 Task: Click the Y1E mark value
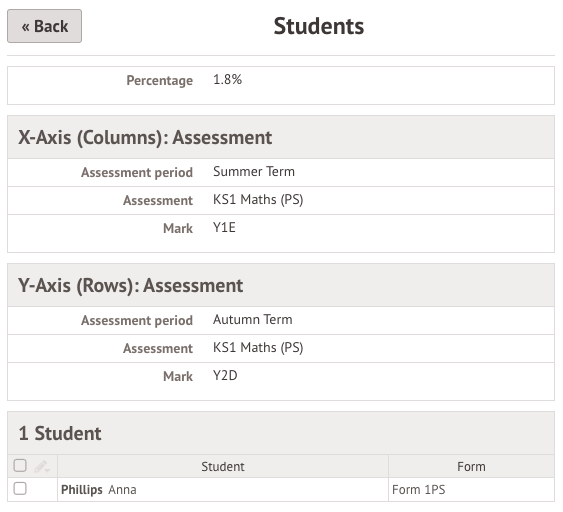(224, 228)
